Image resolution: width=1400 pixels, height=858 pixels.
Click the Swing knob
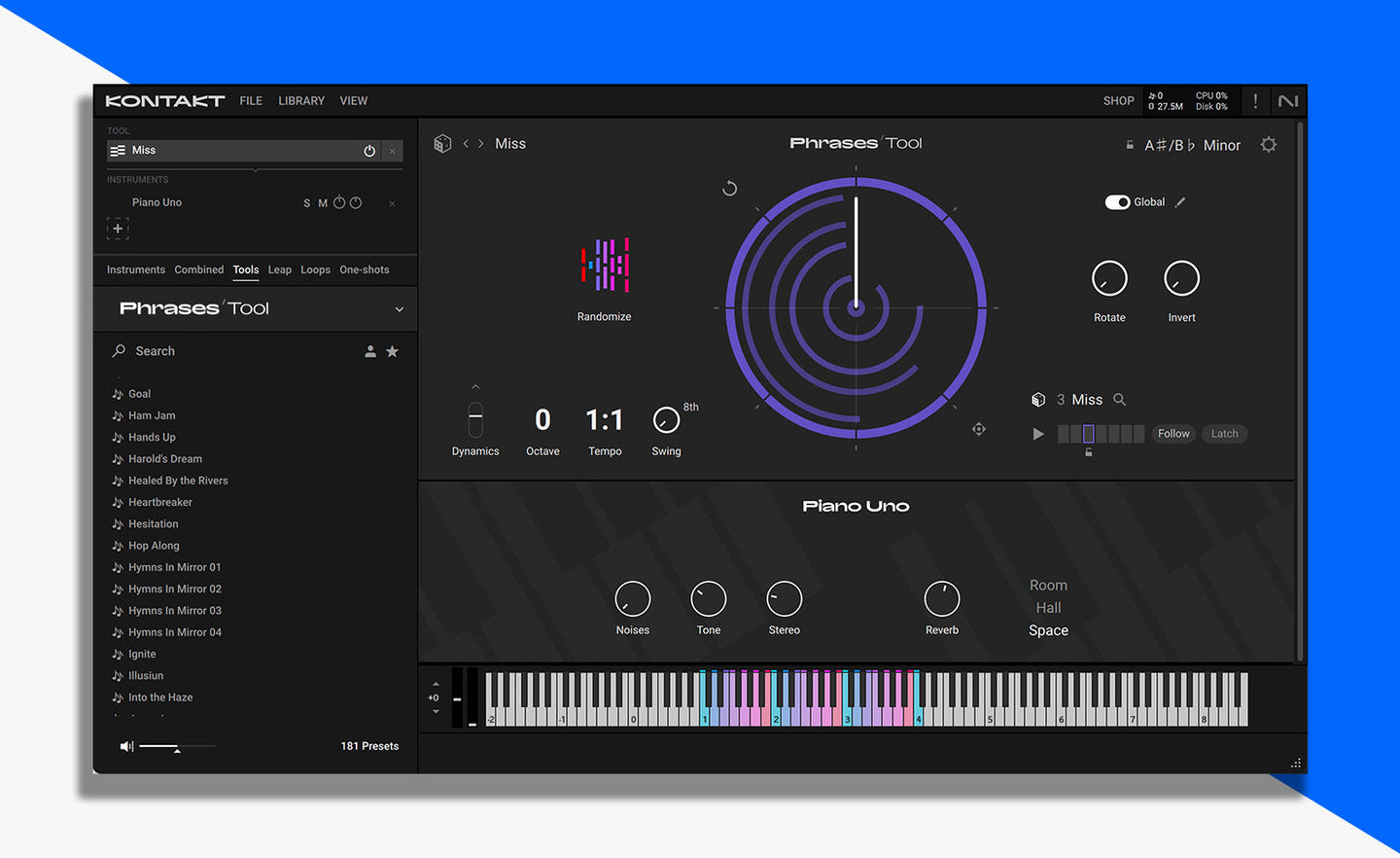point(666,420)
